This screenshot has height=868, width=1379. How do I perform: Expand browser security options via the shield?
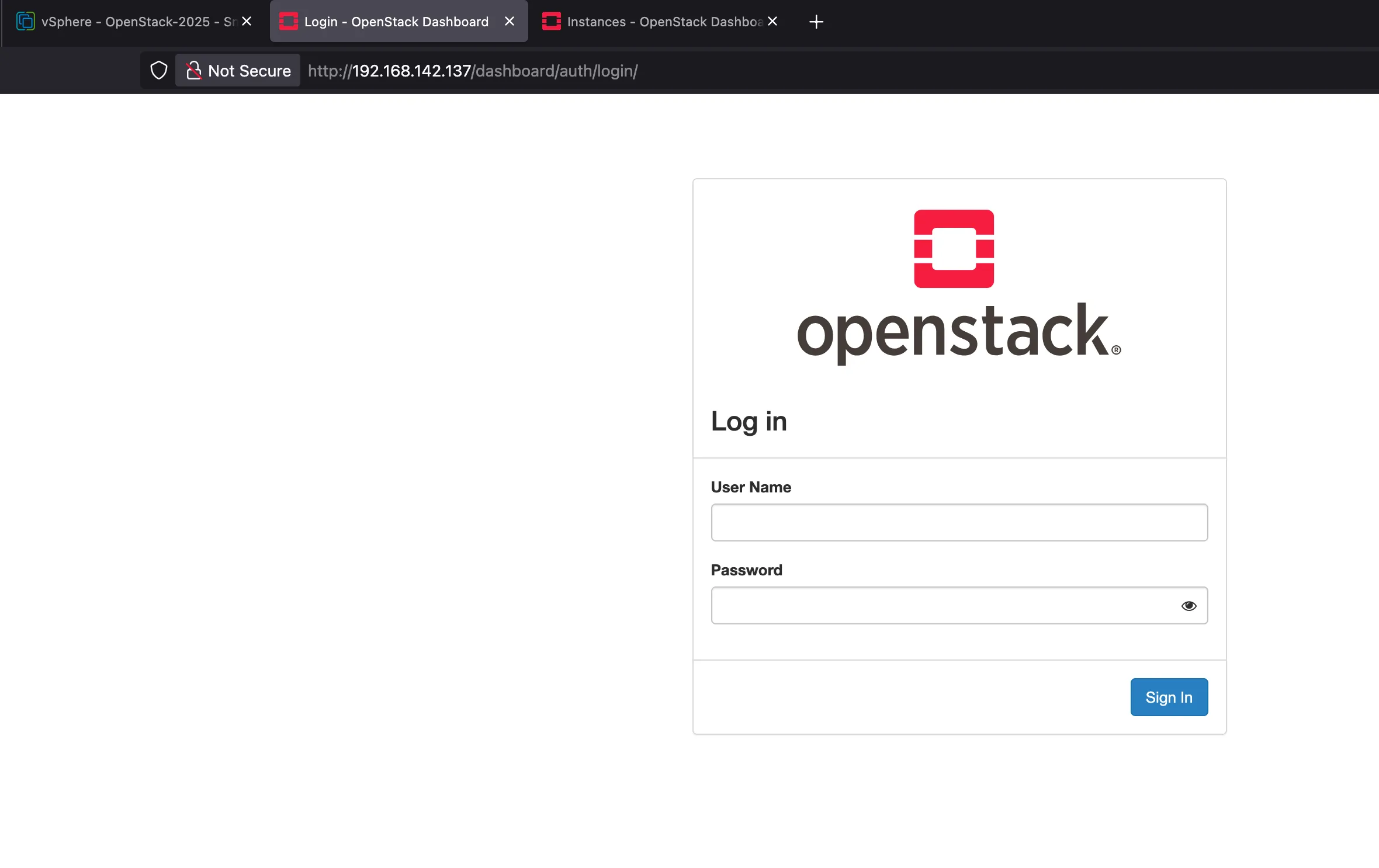pyautogui.click(x=158, y=70)
